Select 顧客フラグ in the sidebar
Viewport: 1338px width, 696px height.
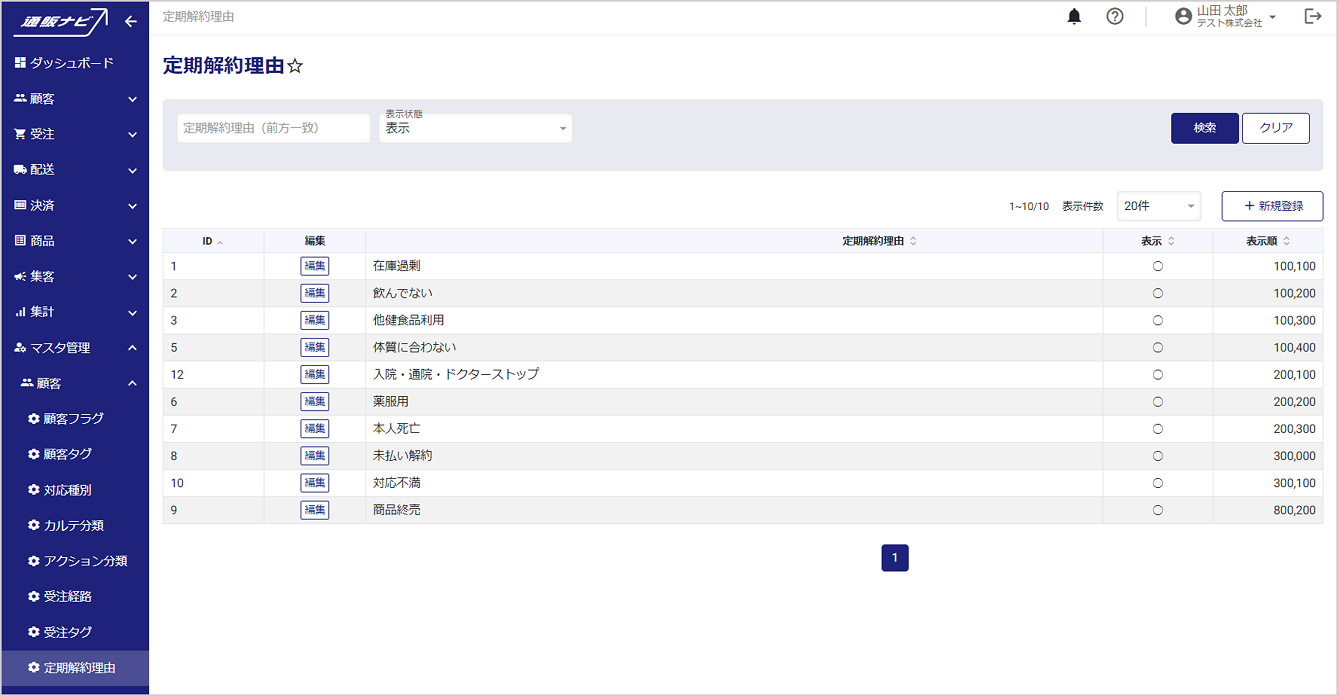(x=73, y=419)
